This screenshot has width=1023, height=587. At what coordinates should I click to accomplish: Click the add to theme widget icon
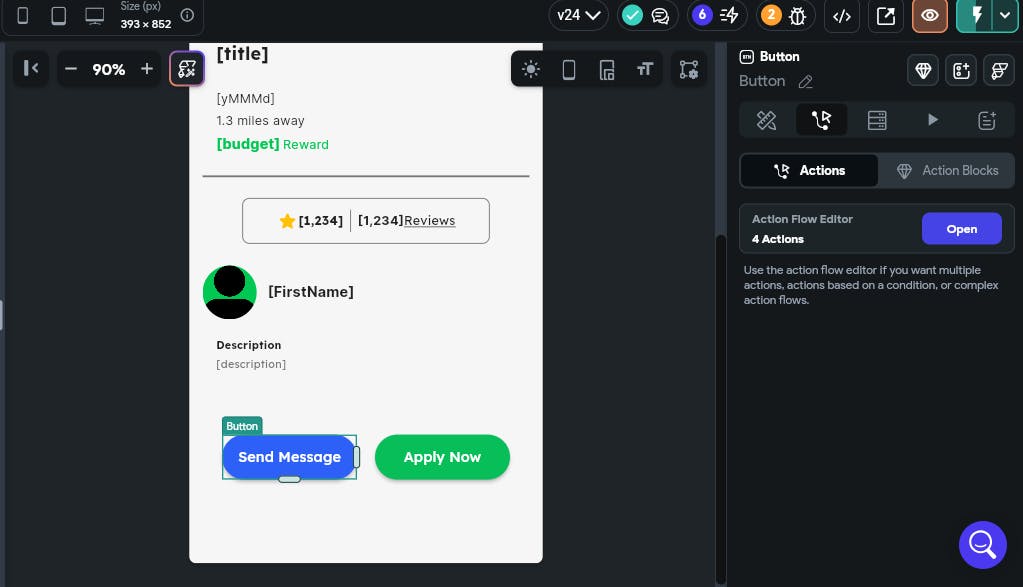tap(961, 70)
